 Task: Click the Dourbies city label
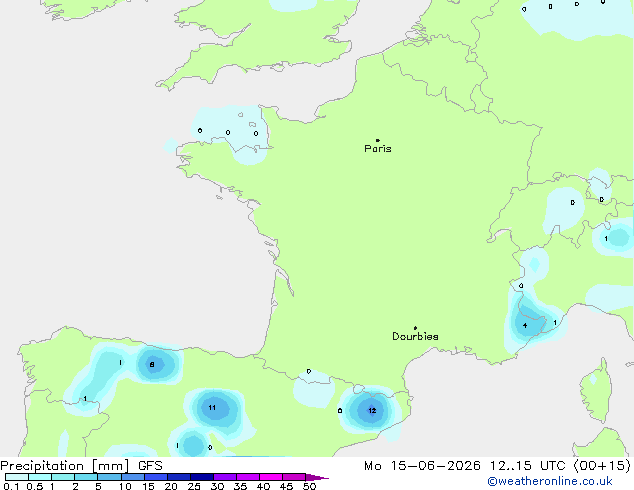coord(415,336)
